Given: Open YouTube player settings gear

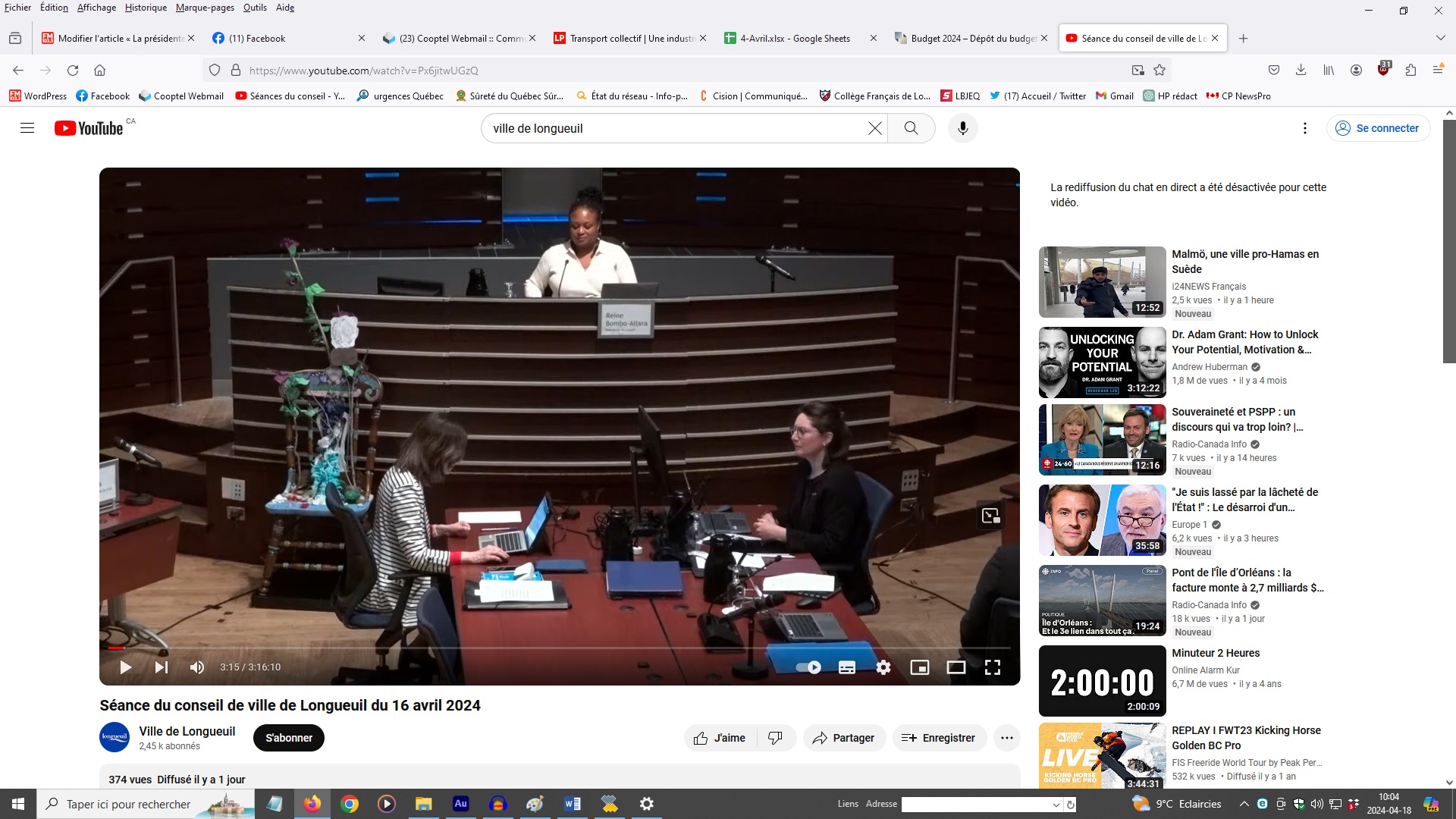Looking at the screenshot, I should 883,667.
